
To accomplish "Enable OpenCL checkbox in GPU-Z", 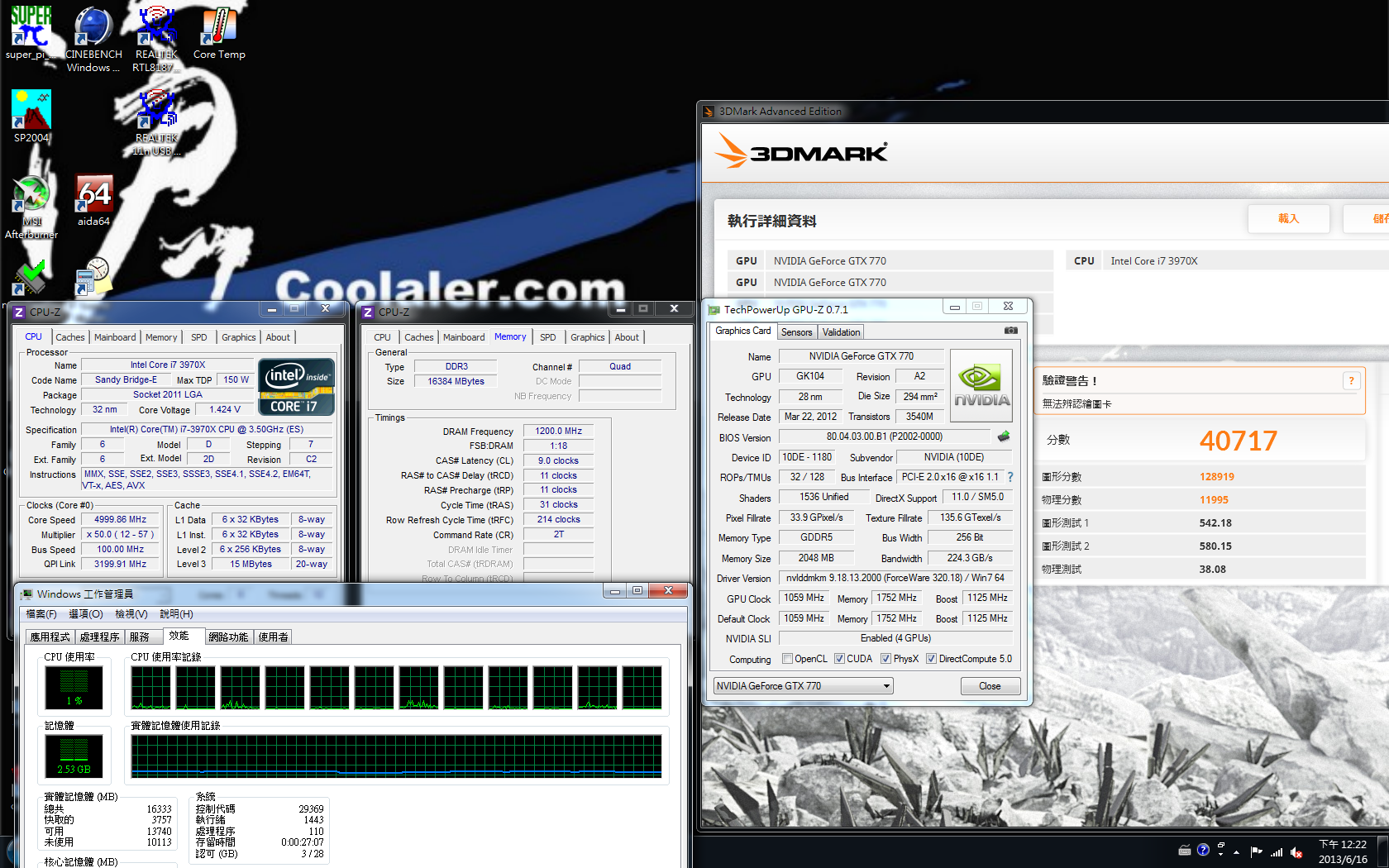I will [787, 659].
